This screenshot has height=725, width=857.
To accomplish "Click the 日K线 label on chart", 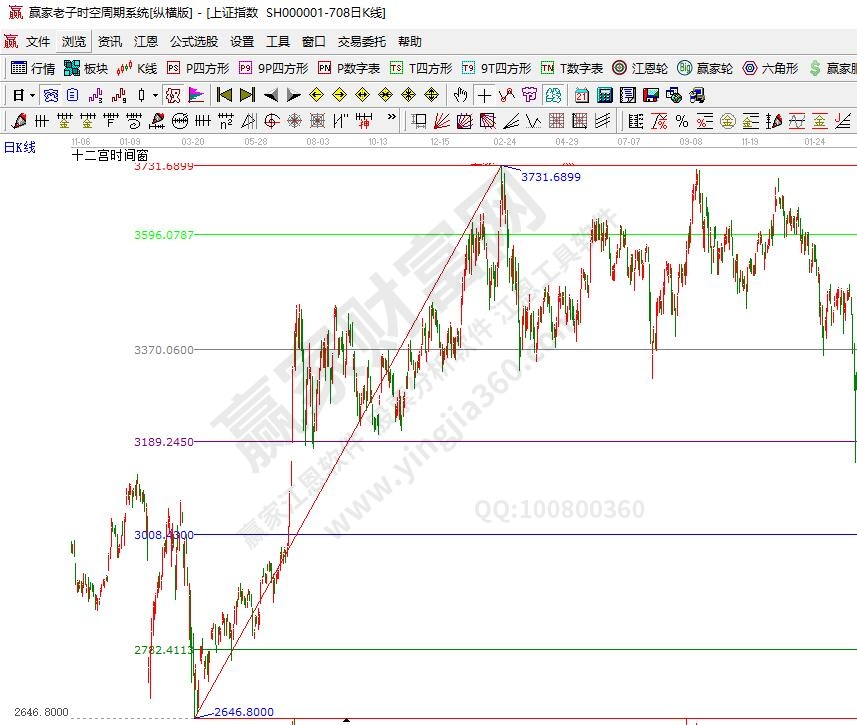I will 20,147.
